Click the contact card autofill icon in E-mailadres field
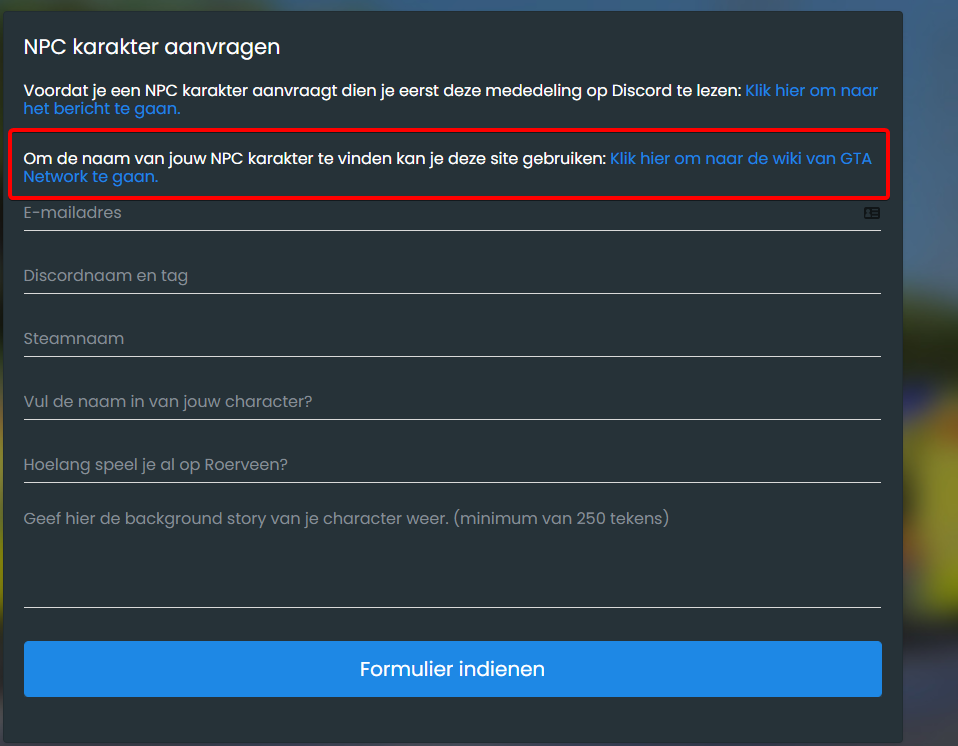The height and width of the screenshot is (746, 958). pos(871,213)
